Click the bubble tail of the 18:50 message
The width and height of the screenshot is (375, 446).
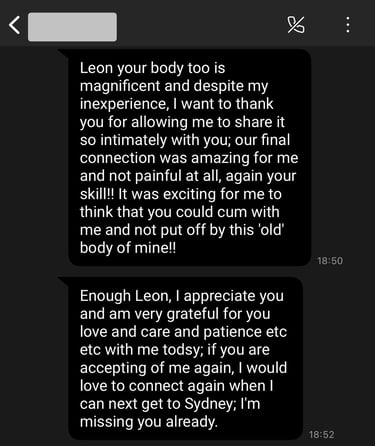pos(63,53)
